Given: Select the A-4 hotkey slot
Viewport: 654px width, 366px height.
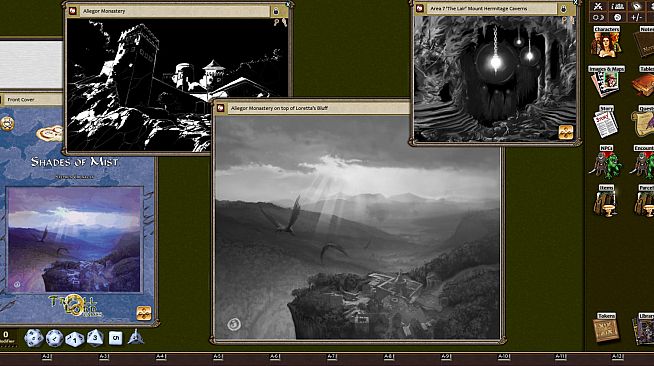Looking at the screenshot, I should point(161,357).
